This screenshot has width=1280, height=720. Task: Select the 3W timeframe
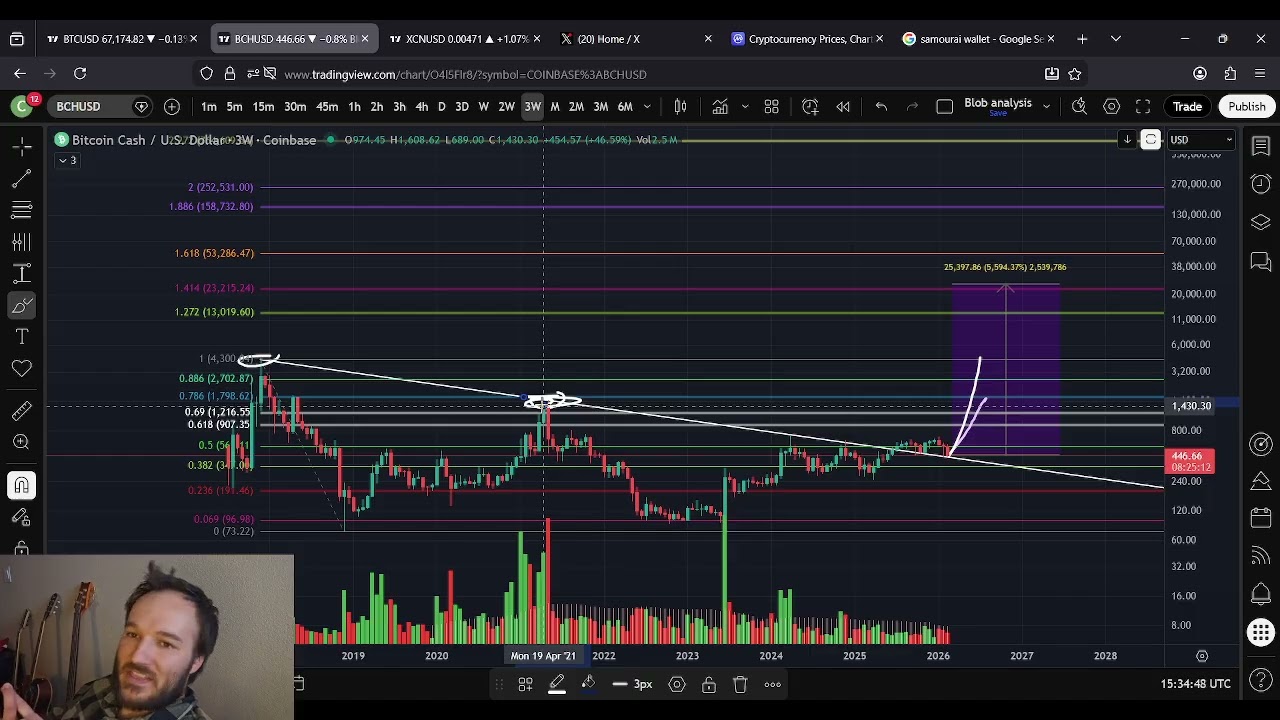pyautogui.click(x=532, y=106)
